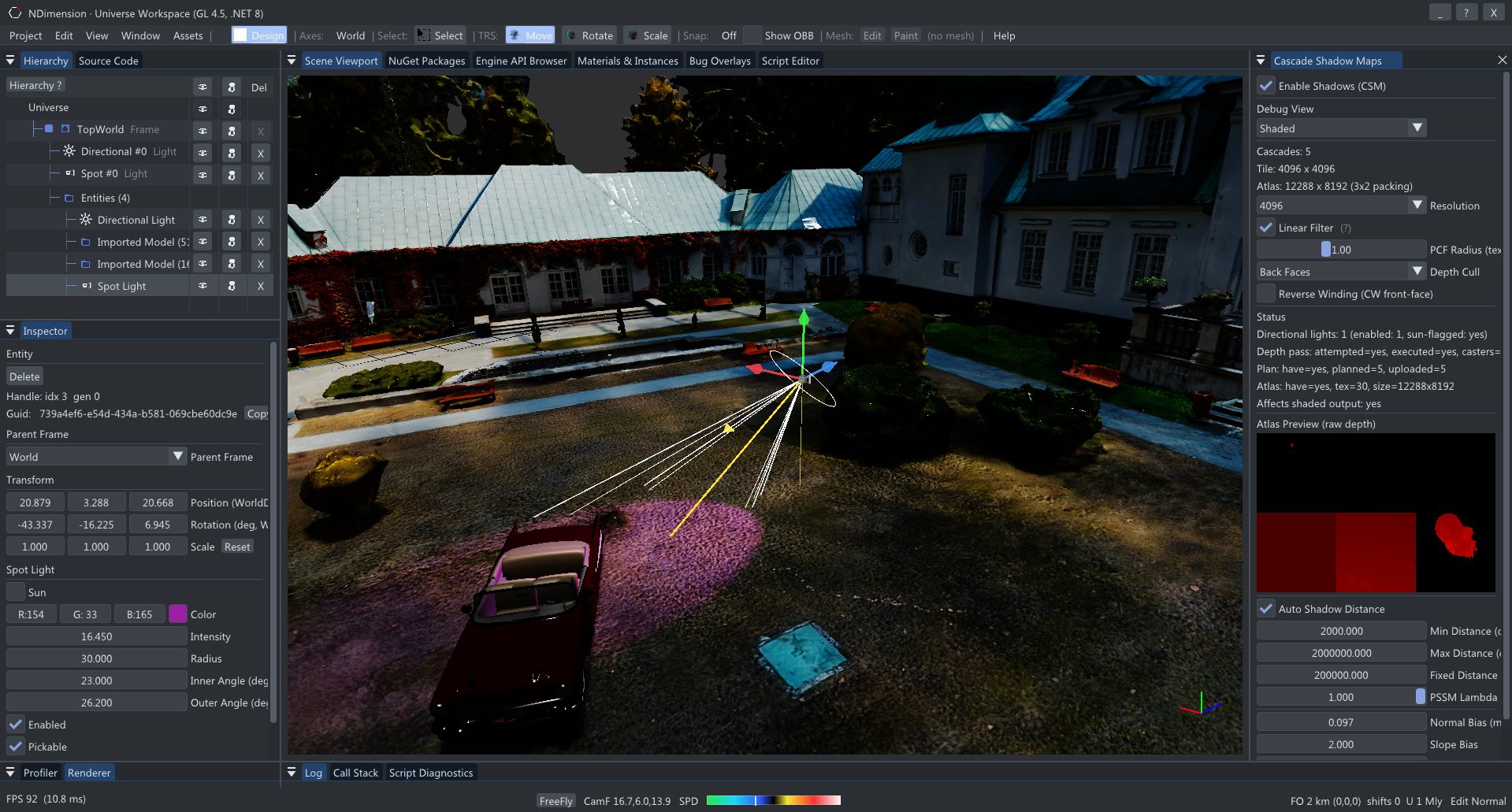
Task: Click the Entities folder icon
Action: [68, 198]
